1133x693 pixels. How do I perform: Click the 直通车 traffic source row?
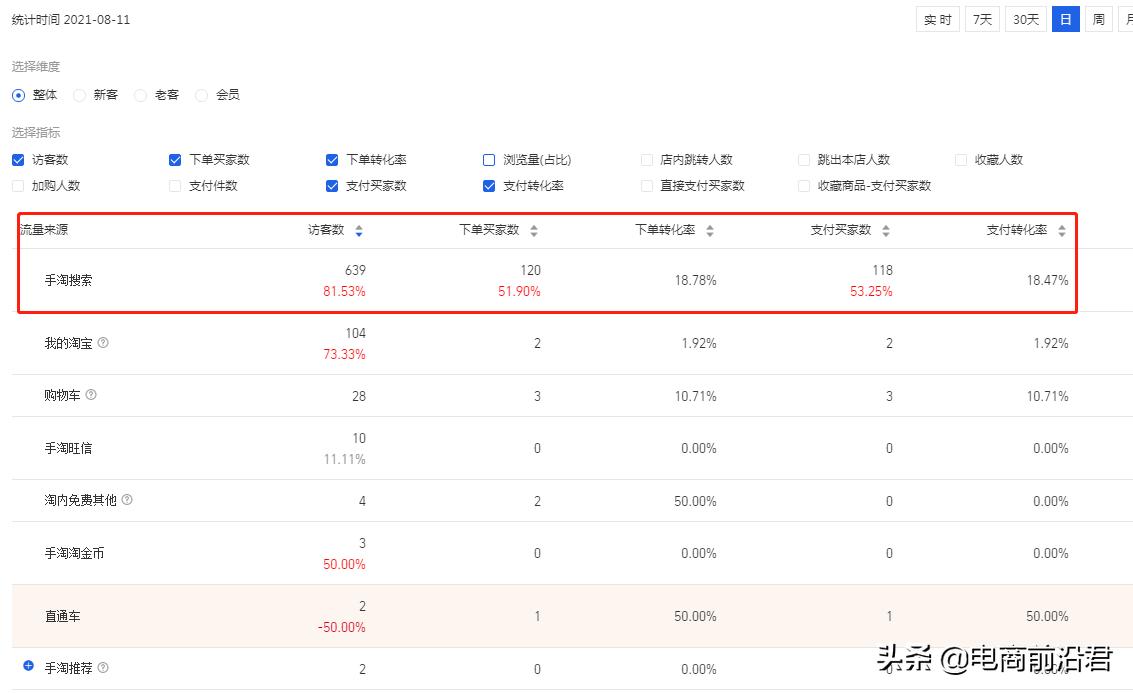pos(63,616)
